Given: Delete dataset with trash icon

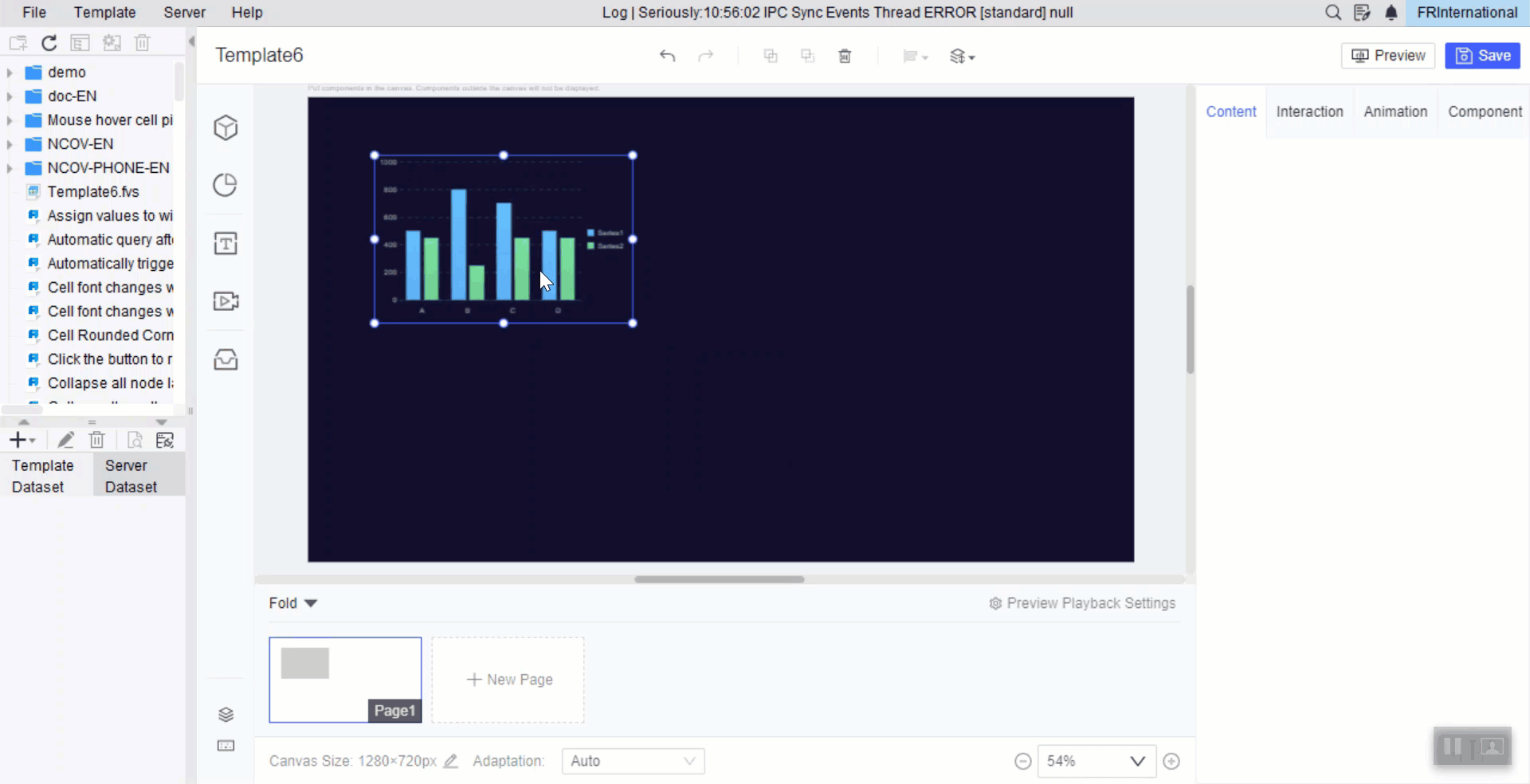Looking at the screenshot, I should (x=96, y=440).
